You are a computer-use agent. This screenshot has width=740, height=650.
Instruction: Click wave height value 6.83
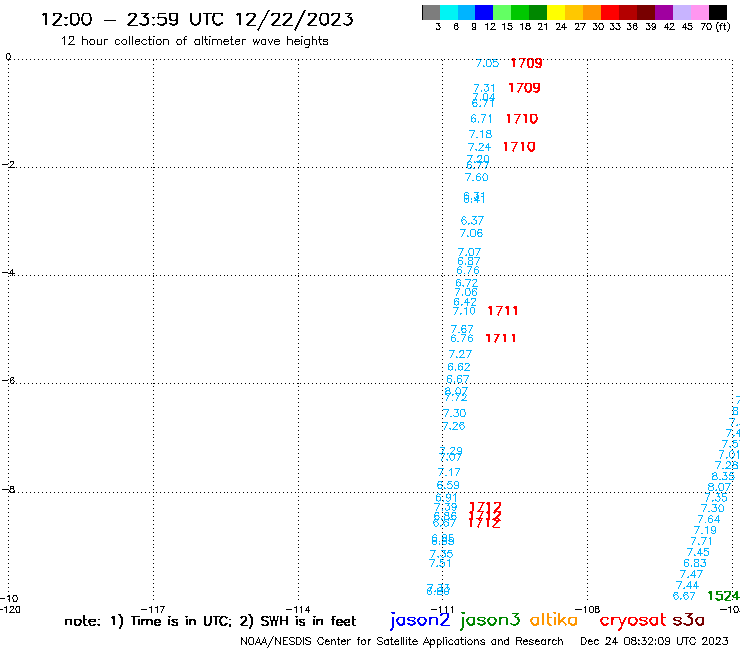point(695,563)
